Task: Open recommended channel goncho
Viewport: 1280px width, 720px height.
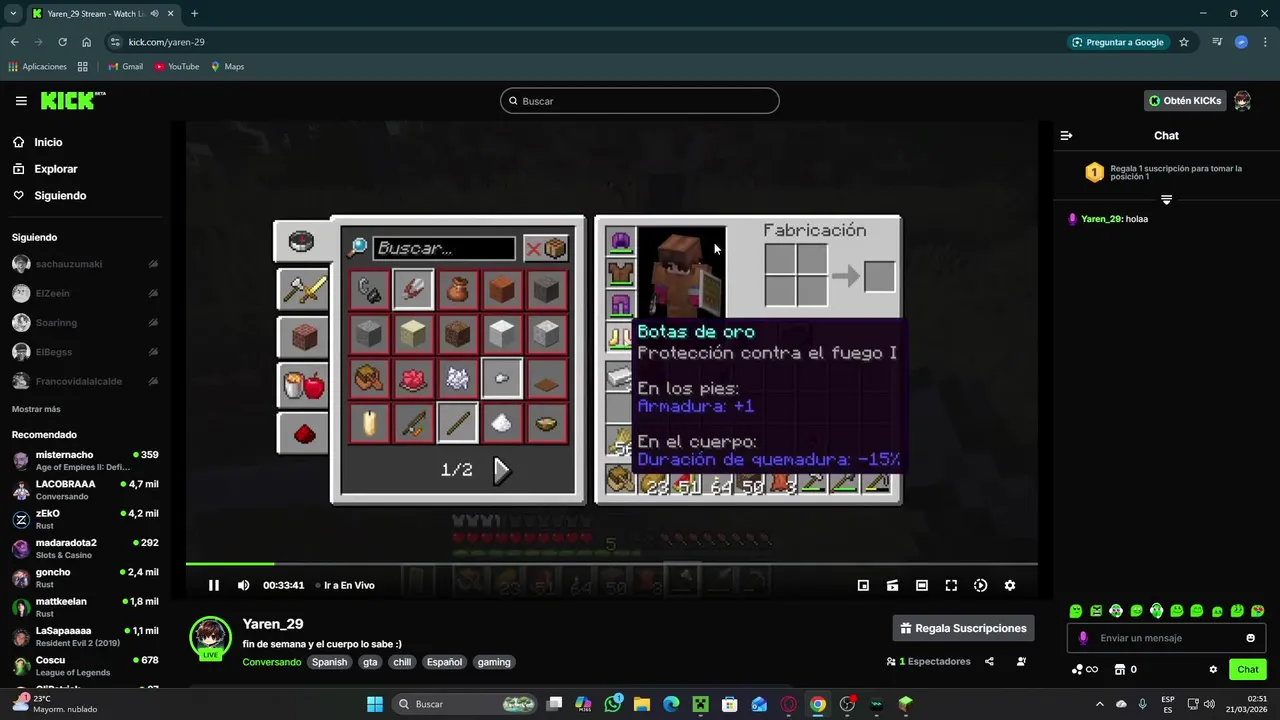Action: click(85, 578)
